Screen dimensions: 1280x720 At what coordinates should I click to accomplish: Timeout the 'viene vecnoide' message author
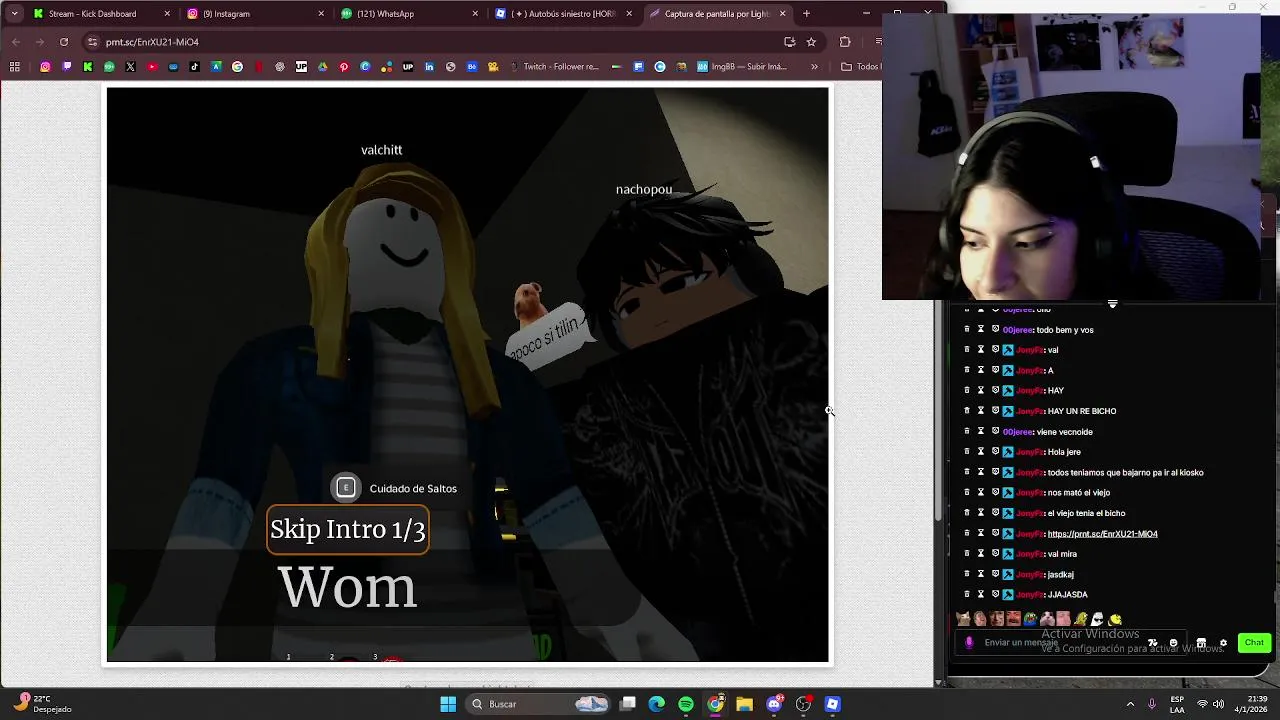[x=981, y=431]
